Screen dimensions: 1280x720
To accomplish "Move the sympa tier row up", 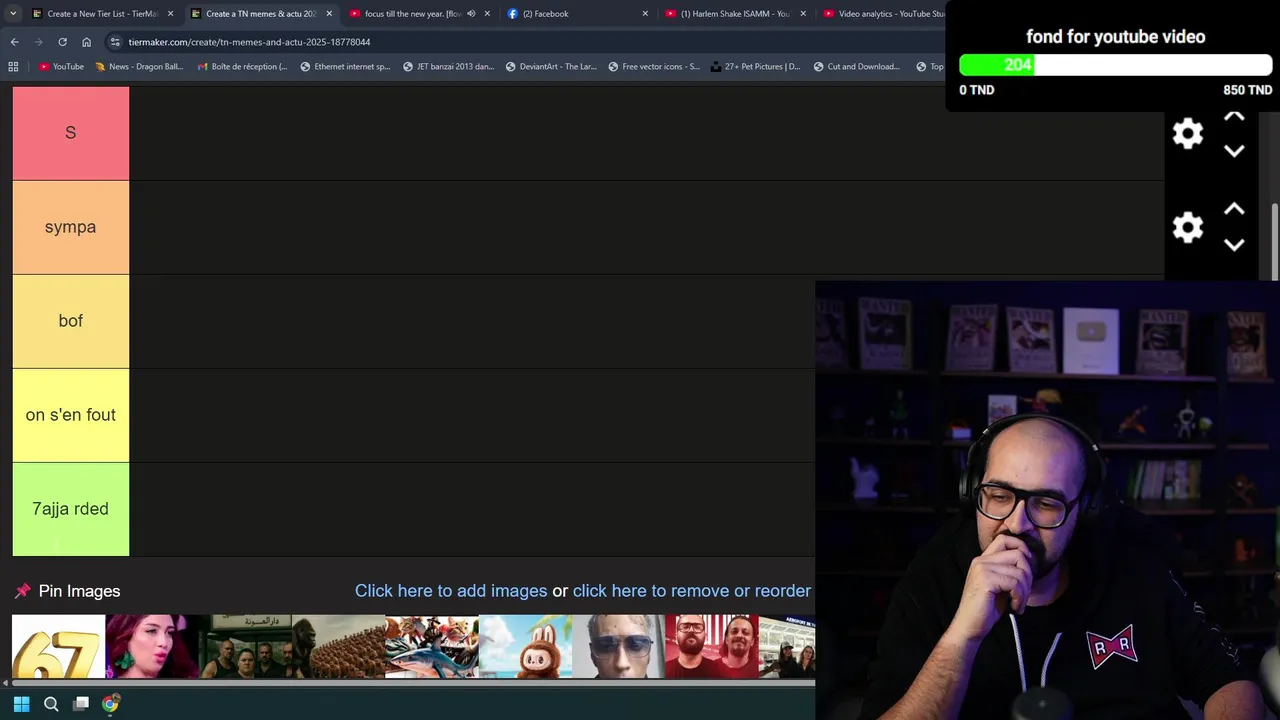I will [x=1234, y=209].
